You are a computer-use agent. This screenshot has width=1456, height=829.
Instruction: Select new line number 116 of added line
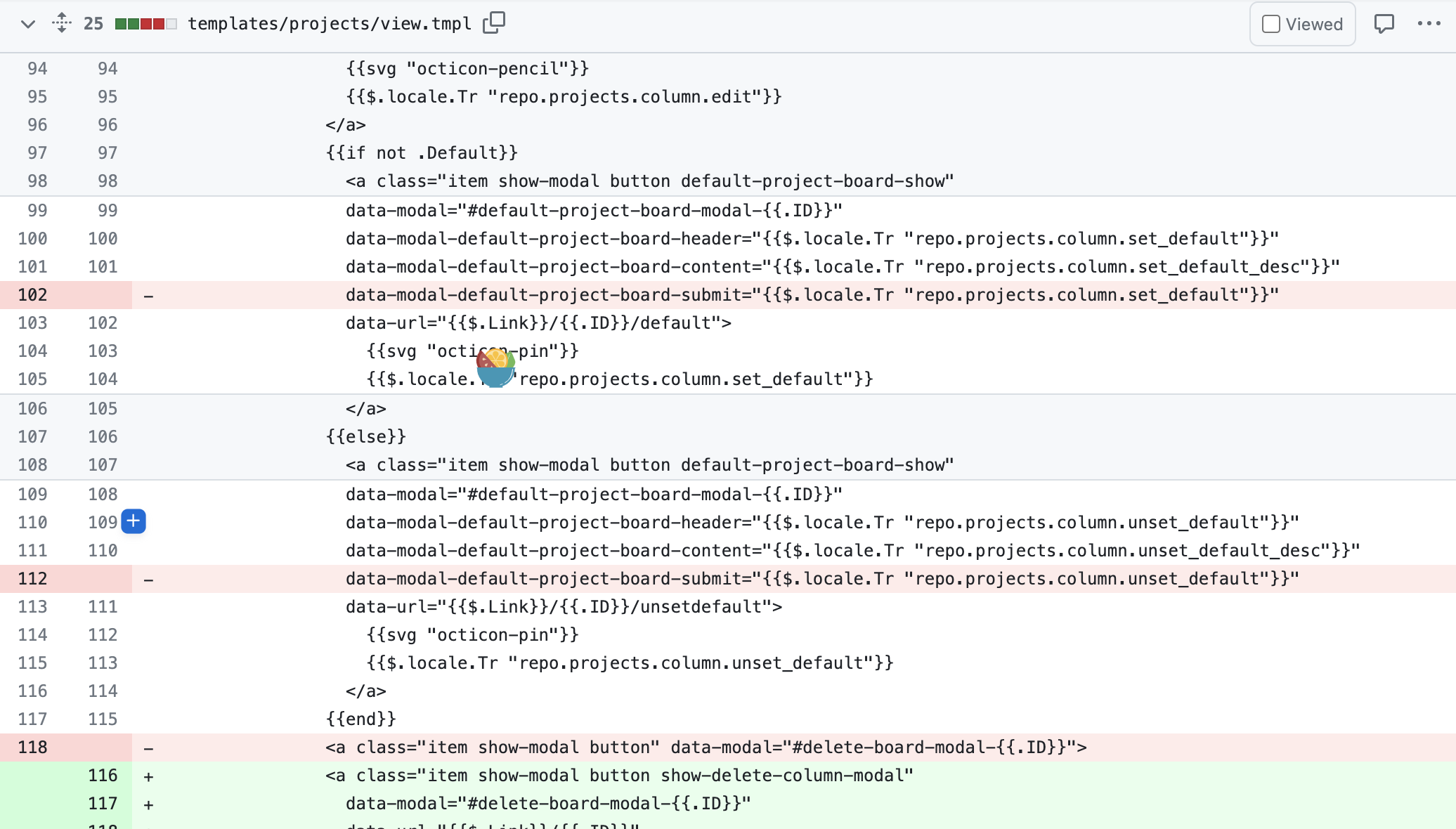[103, 776]
